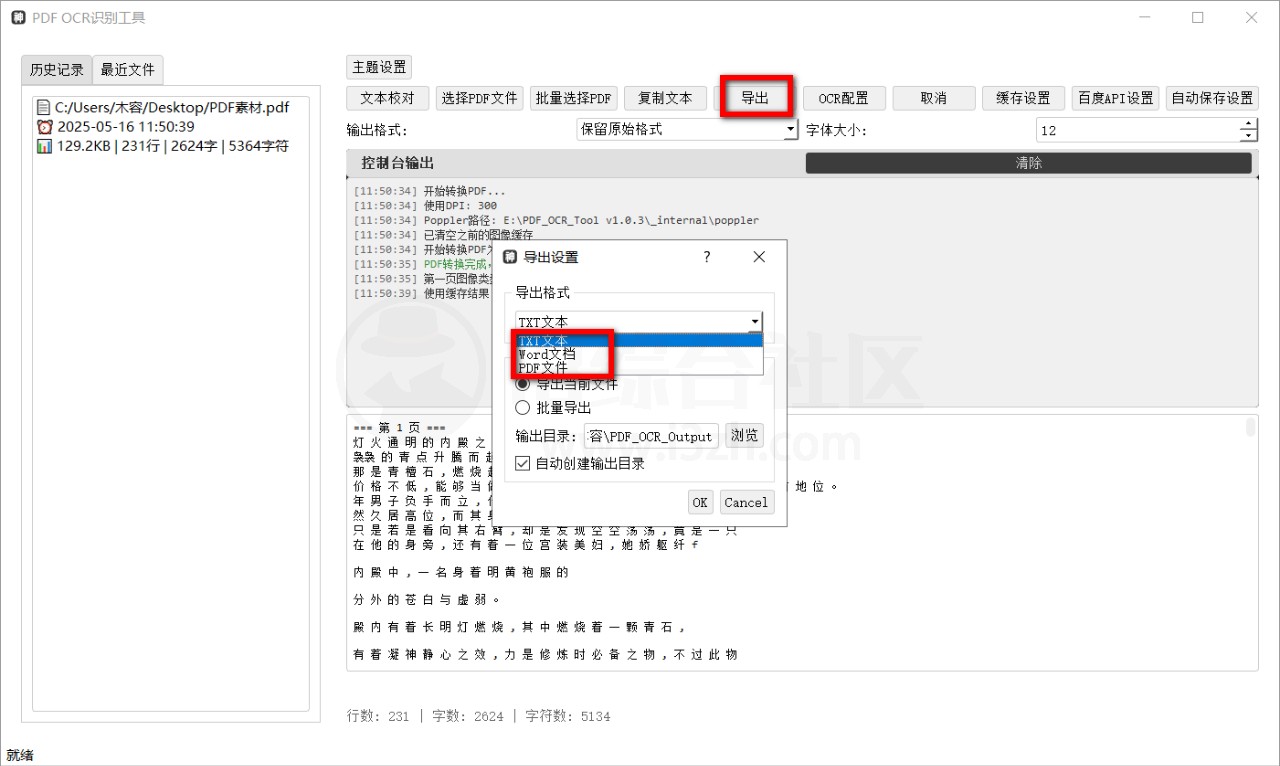Collapse the 导出格式 combo box arrow
This screenshot has height=766, width=1280.
[755, 322]
